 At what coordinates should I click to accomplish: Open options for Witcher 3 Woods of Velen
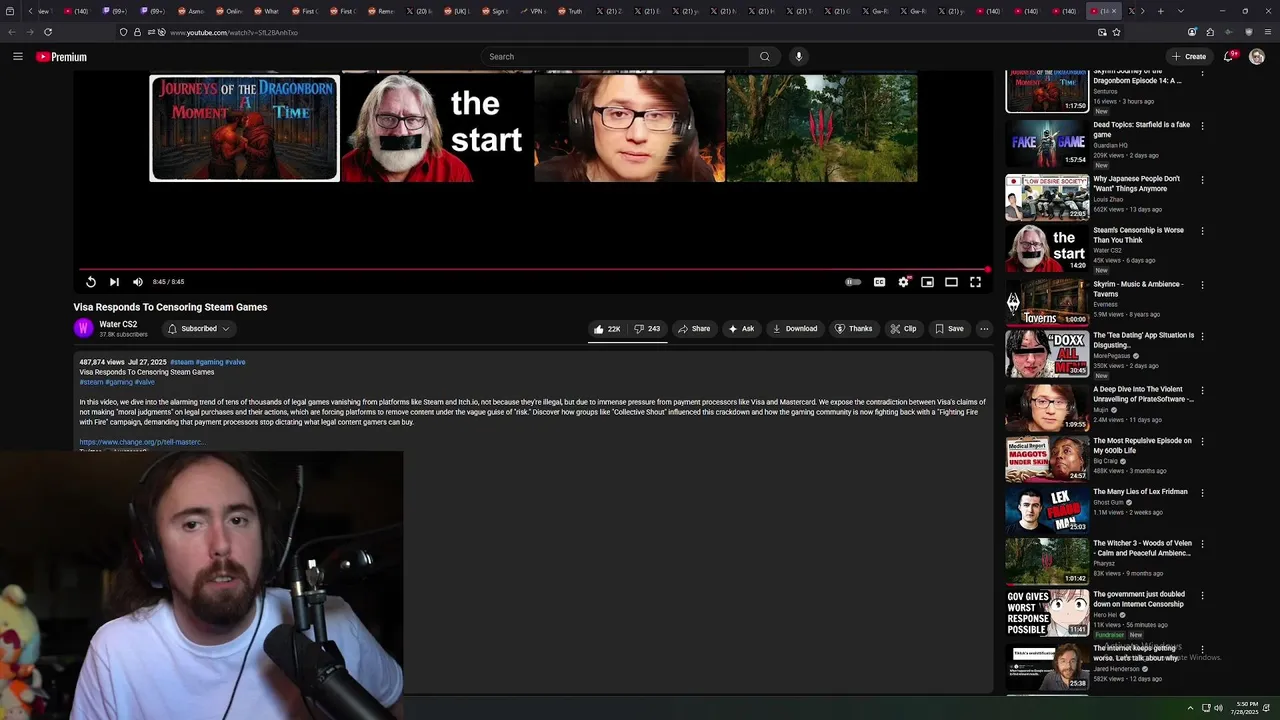pyautogui.click(x=1202, y=545)
